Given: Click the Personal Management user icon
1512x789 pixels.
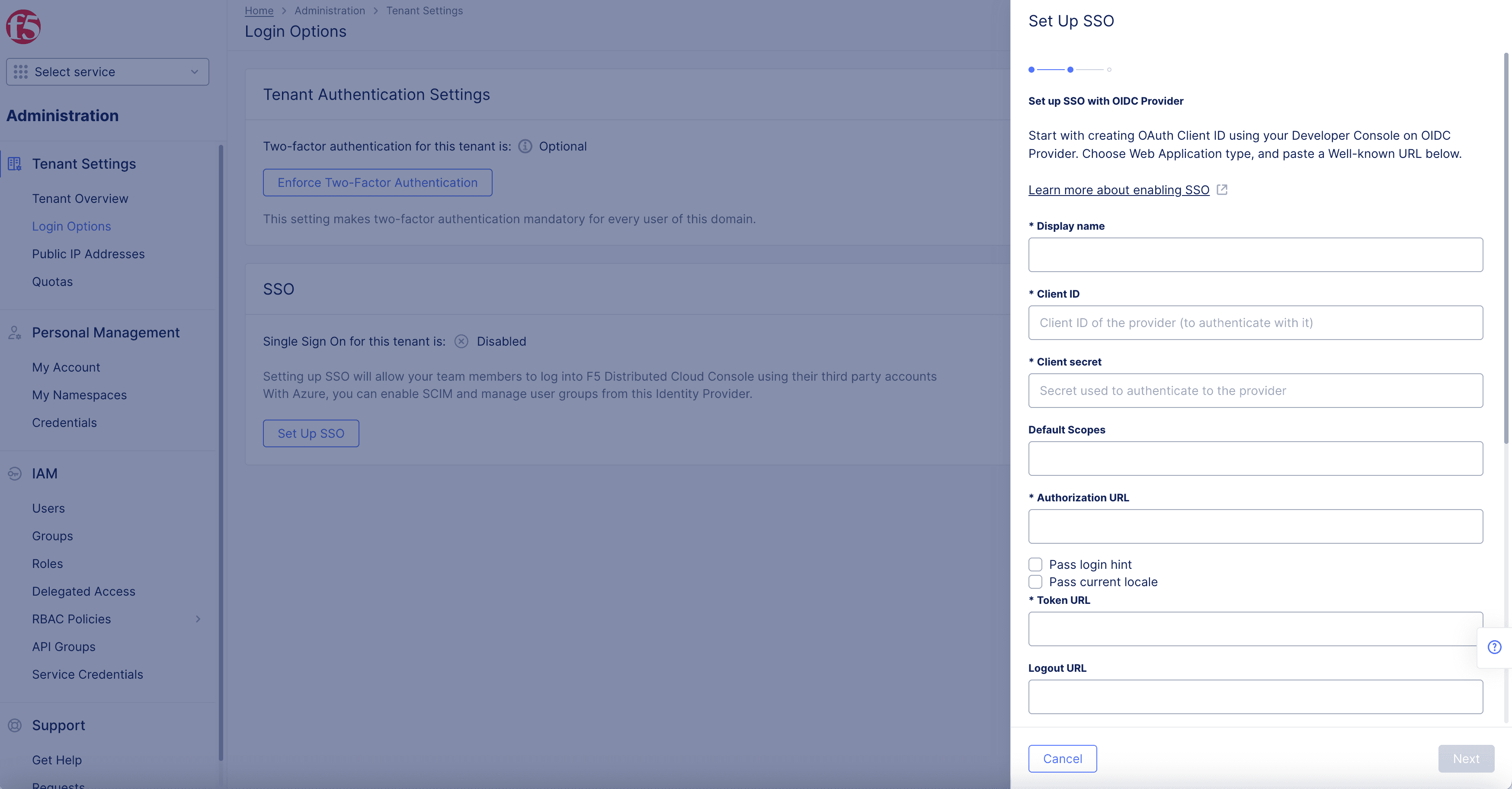Looking at the screenshot, I should tap(15, 332).
